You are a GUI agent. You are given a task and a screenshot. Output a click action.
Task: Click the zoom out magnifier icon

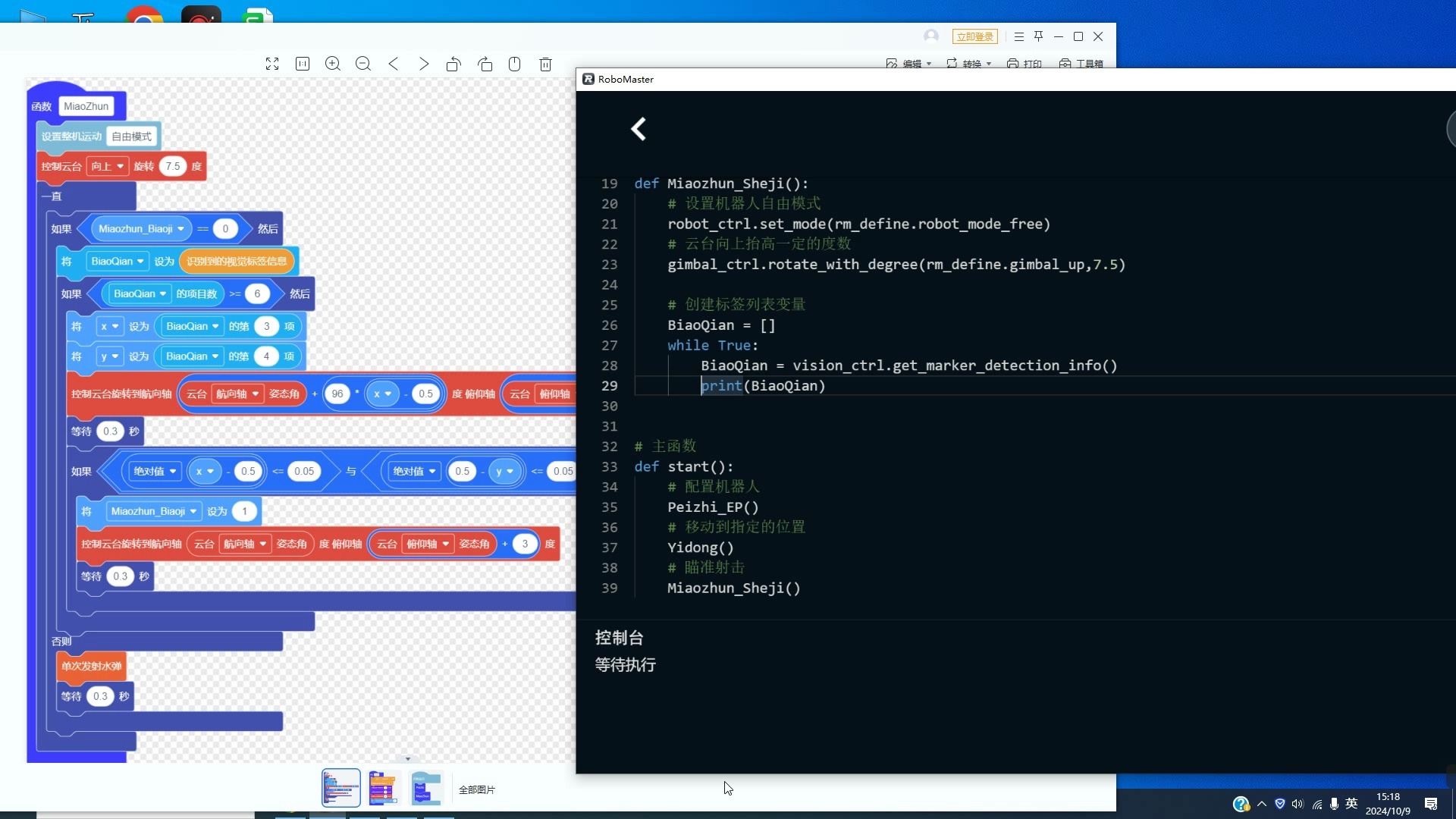click(363, 64)
